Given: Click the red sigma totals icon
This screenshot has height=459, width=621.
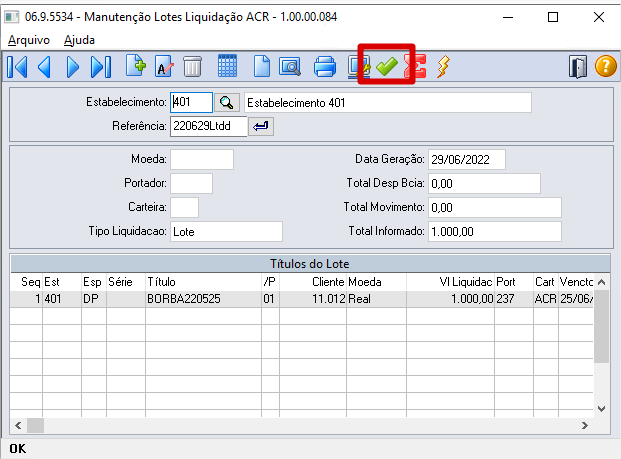Looking at the screenshot, I should click(x=415, y=66).
